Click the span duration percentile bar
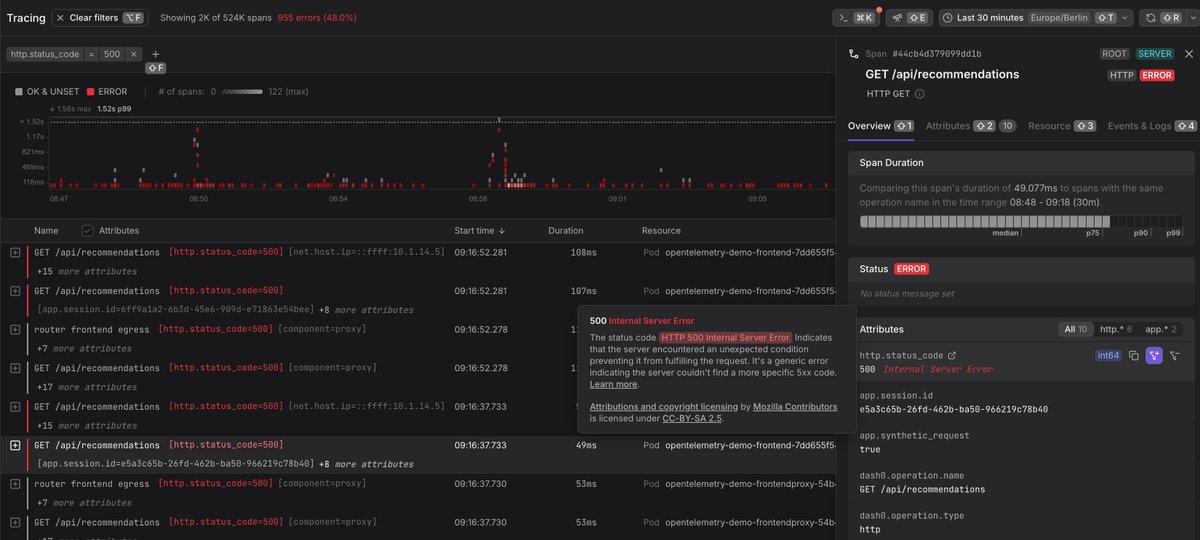Viewport: 1200px width, 540px height. point(1020,221)
